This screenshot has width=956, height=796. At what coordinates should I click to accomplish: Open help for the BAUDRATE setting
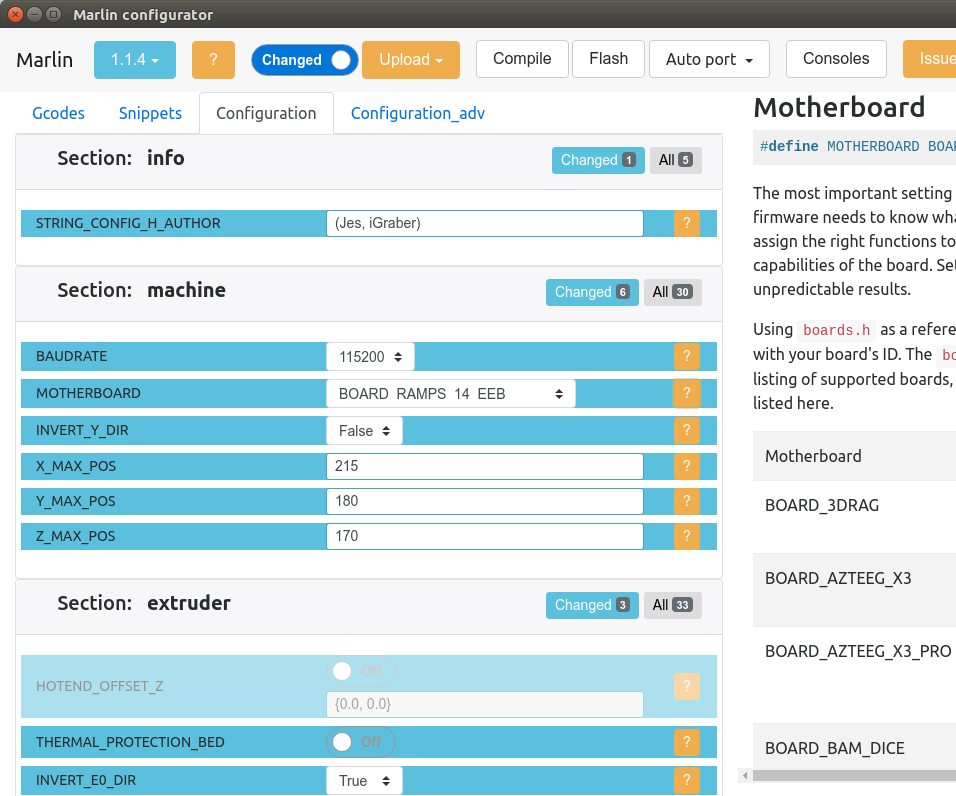pos(686,356)
